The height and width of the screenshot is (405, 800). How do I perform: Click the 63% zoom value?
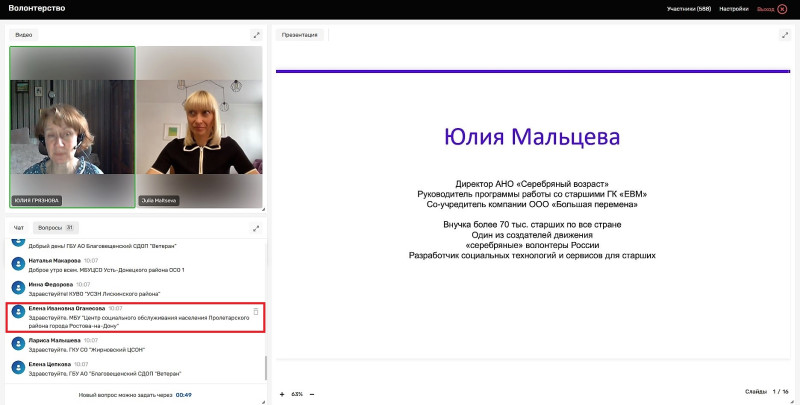click(297, 394)
